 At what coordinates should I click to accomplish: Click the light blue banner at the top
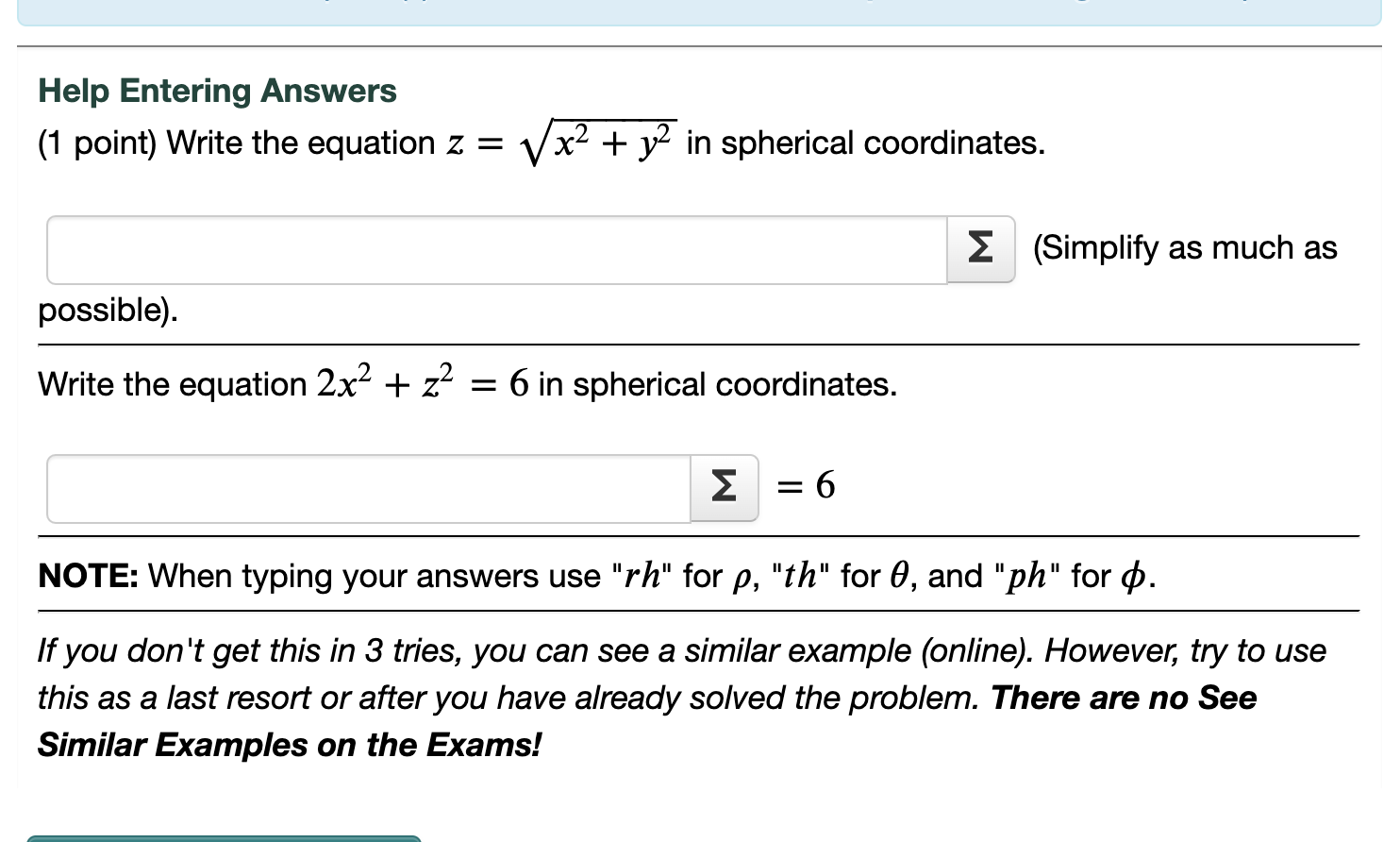(698, 11)
